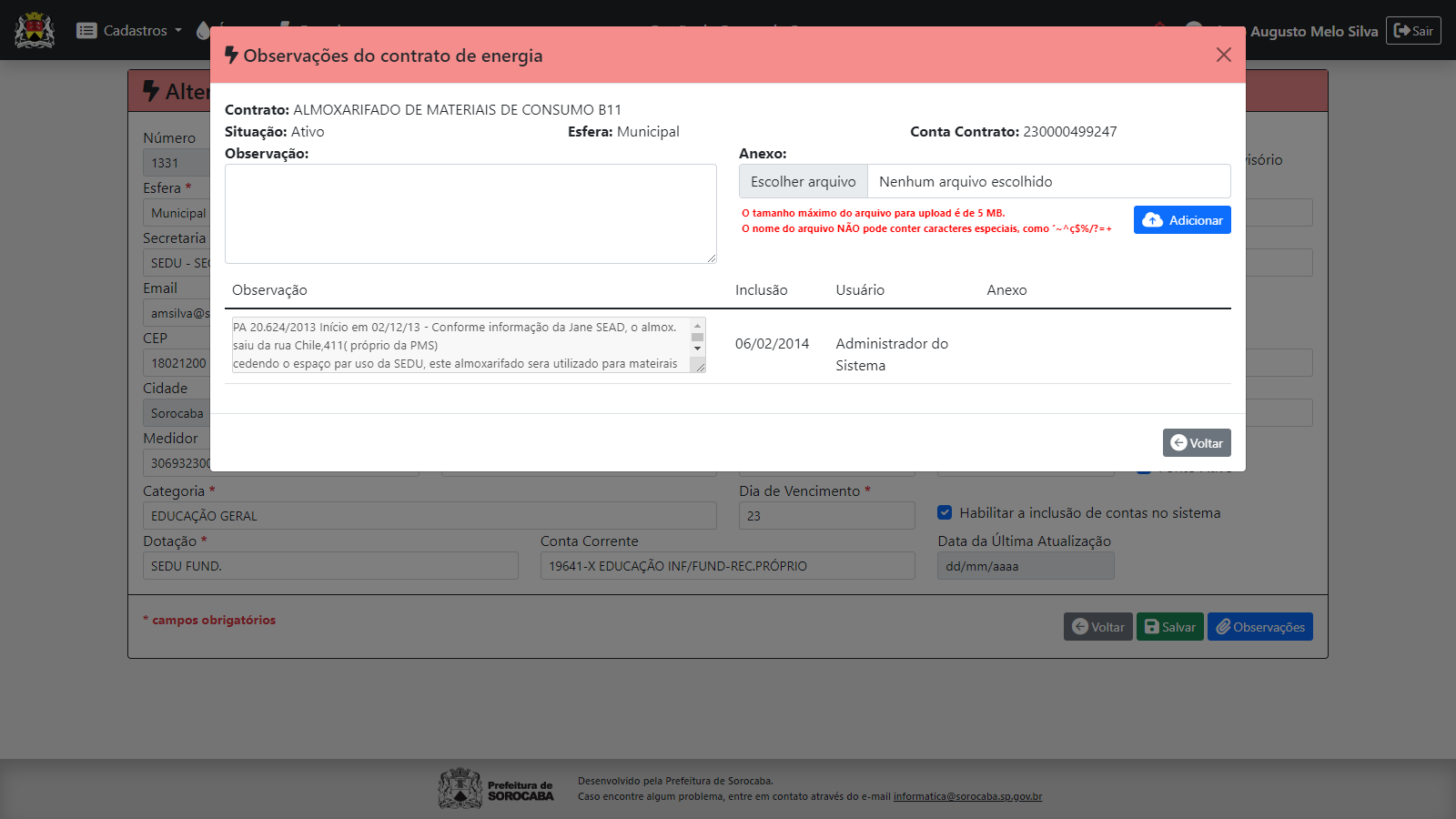1456x819 pixels.
Task: Click the Observação text area in the modal
Action: pyautogui.click(x=470, y=214)
